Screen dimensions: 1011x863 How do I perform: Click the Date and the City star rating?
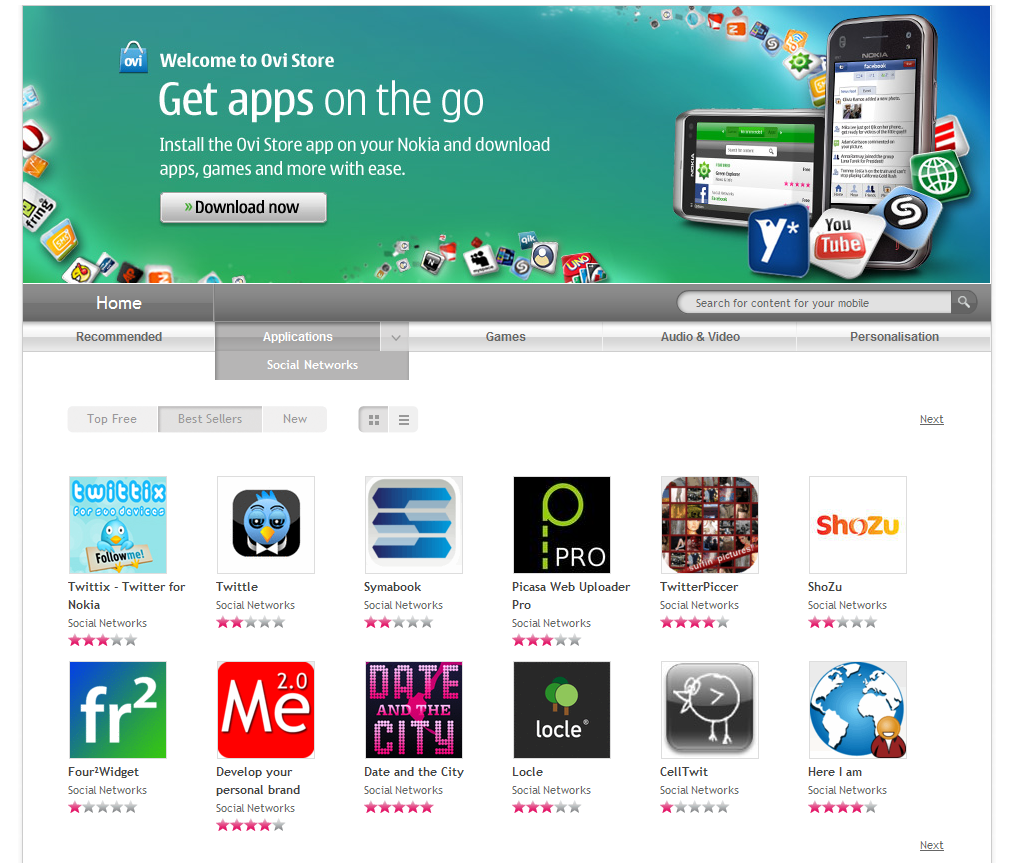tap(398, 808)
